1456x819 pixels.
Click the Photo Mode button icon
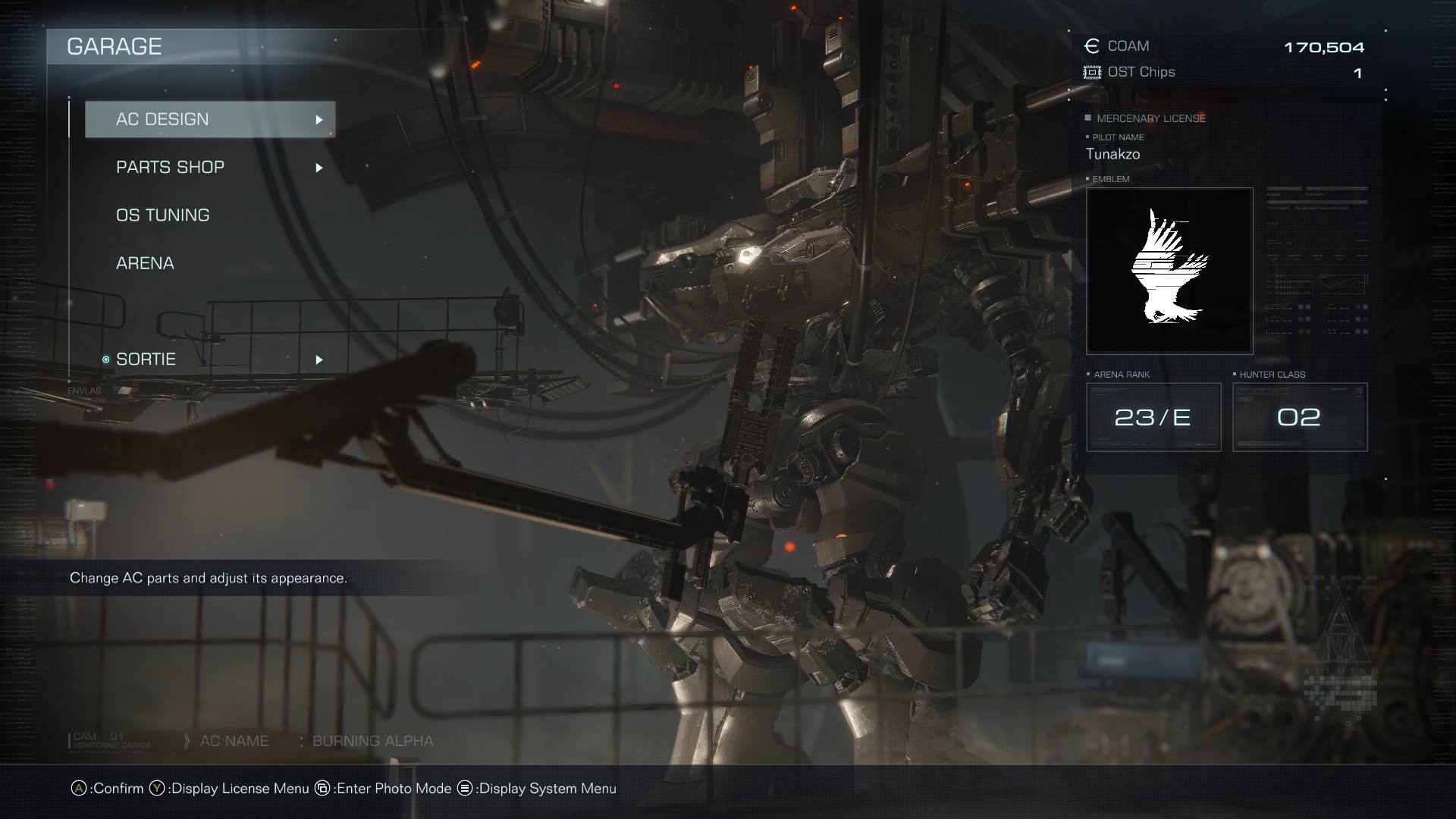coord(322,789)
